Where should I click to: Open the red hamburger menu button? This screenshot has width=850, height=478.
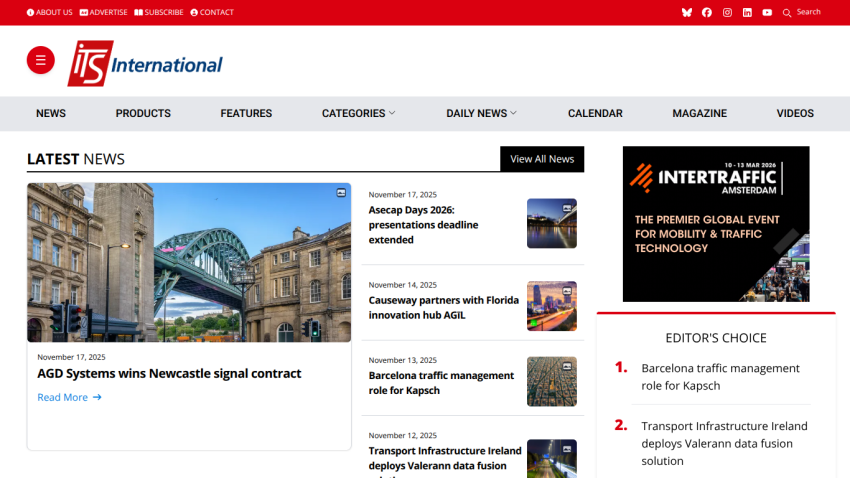click(x=41, y=60)
